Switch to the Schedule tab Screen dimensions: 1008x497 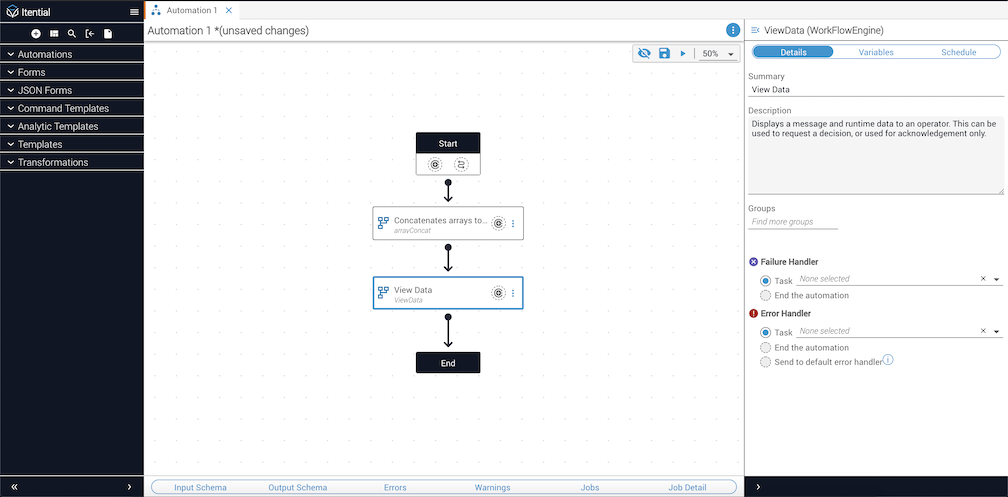click(x=958, y=52)
